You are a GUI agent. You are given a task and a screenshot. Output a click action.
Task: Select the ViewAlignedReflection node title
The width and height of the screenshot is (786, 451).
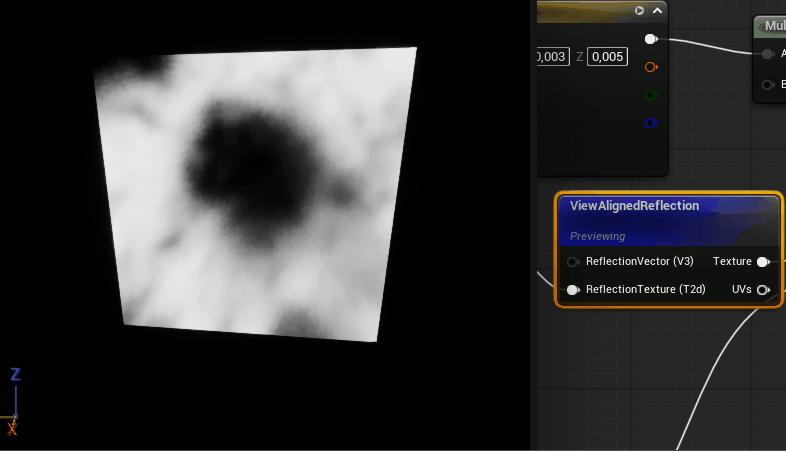634,206
